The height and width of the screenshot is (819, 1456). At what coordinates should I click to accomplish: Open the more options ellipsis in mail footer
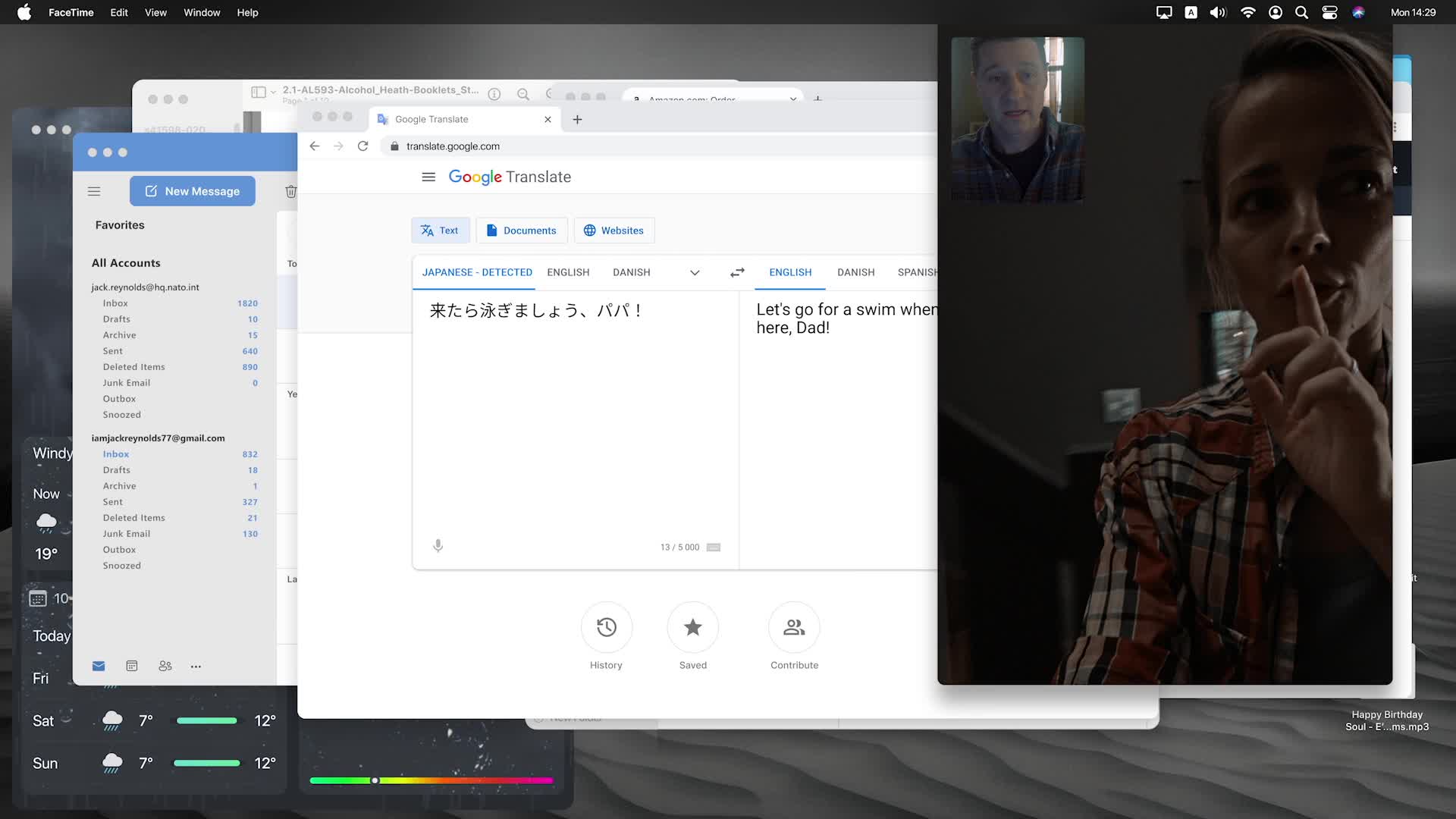pyautogui.click(x=196, y=667)
